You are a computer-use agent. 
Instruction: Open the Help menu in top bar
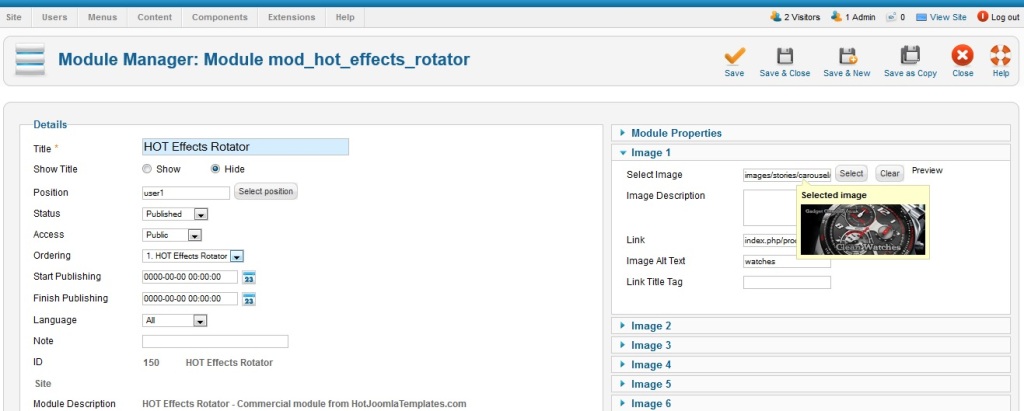345,18
